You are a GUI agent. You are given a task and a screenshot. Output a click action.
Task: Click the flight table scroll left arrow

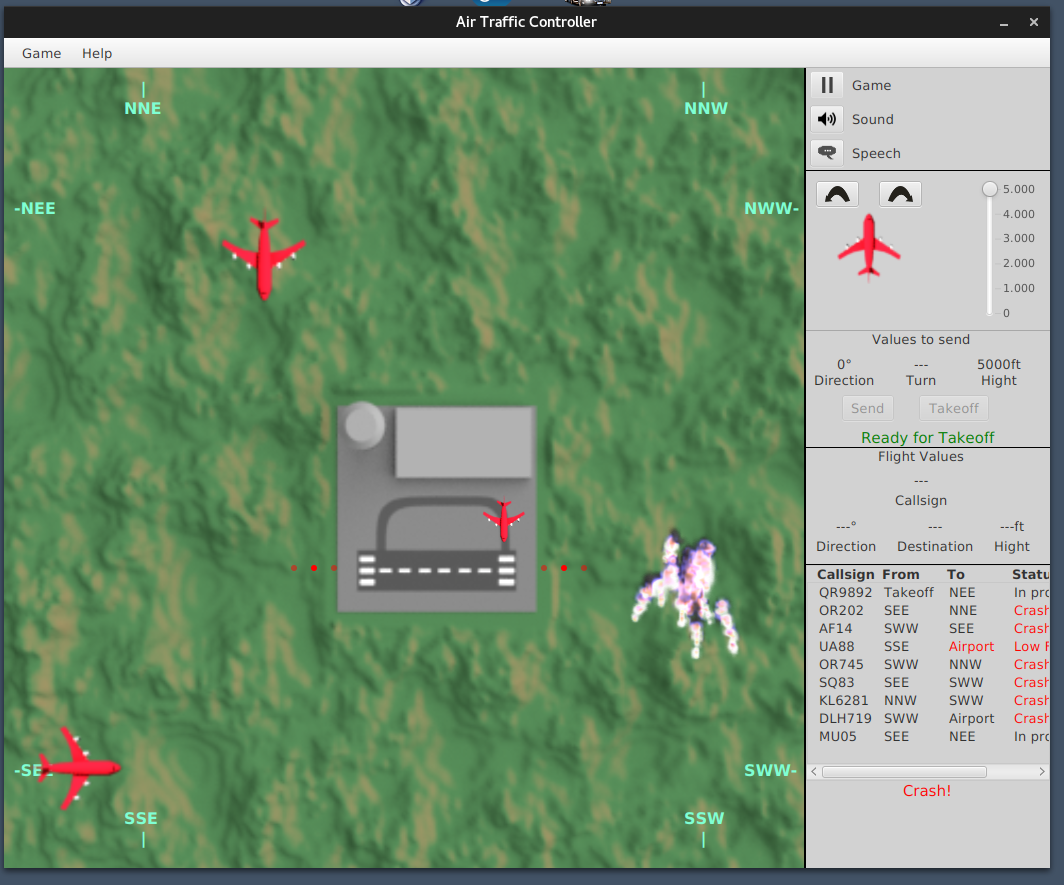814,772
